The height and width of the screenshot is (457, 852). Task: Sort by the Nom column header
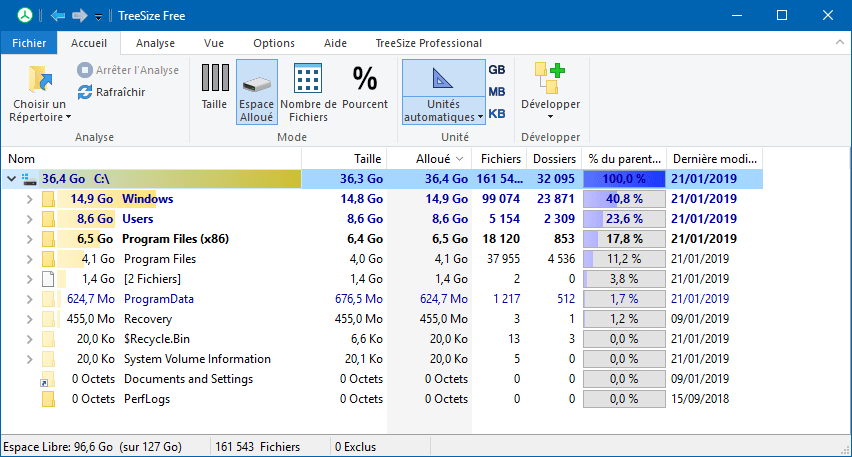click(x=152, y=159)
